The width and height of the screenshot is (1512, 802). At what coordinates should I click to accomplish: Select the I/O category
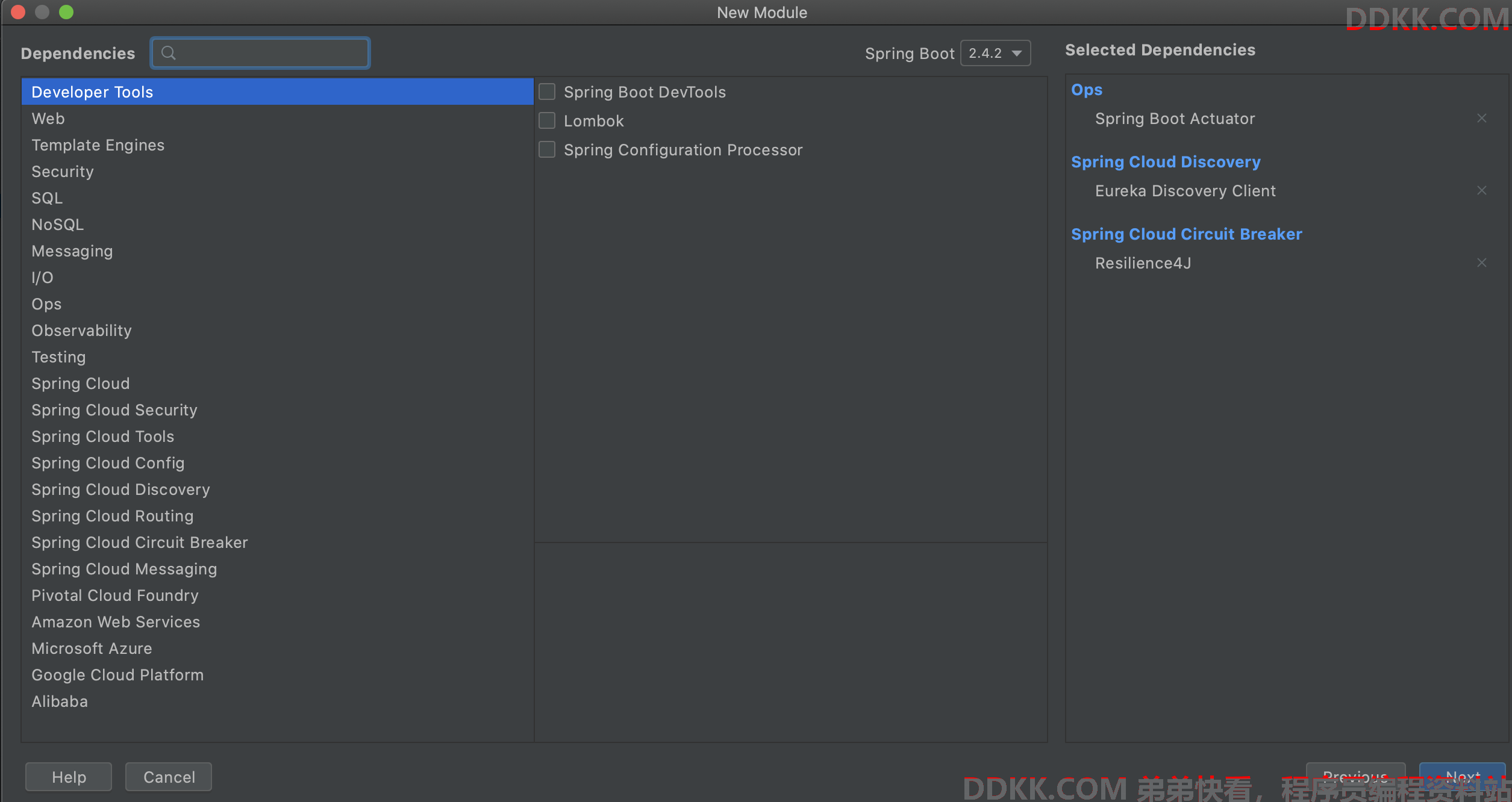tap(278, 277)
